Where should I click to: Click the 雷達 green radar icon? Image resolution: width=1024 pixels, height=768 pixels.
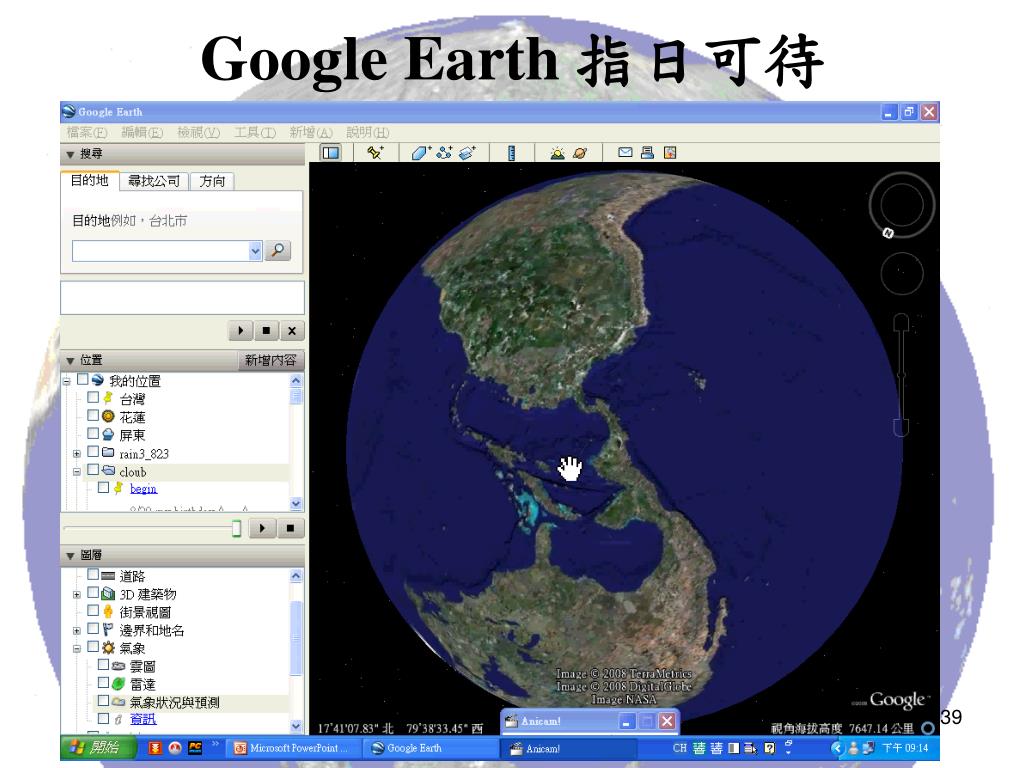coord(118,684)
